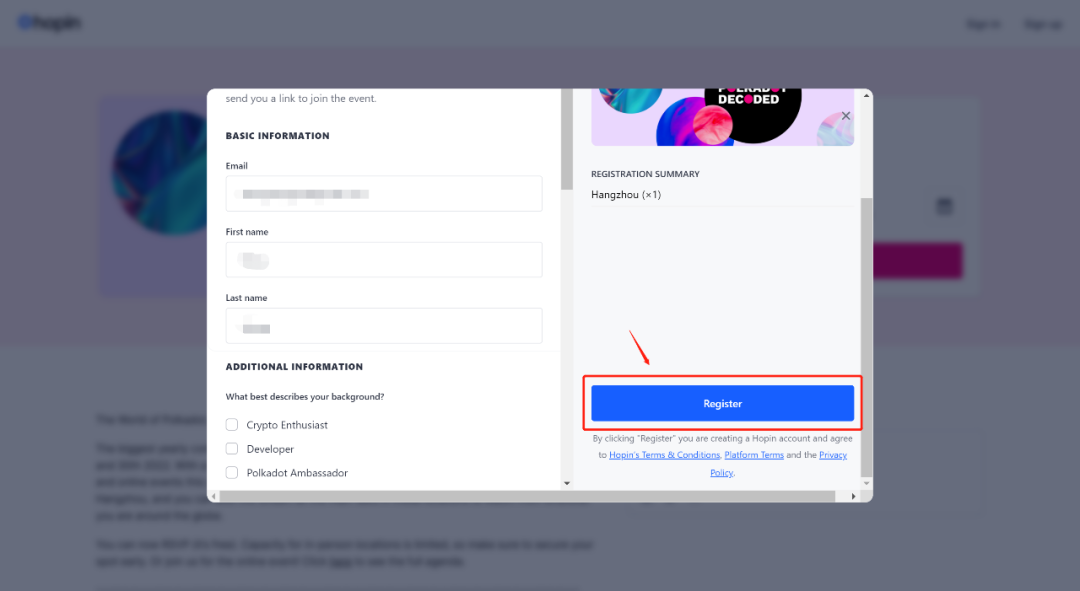Check the Developer checkbox
Screen dimensions: 1080x591
[232, 448]
